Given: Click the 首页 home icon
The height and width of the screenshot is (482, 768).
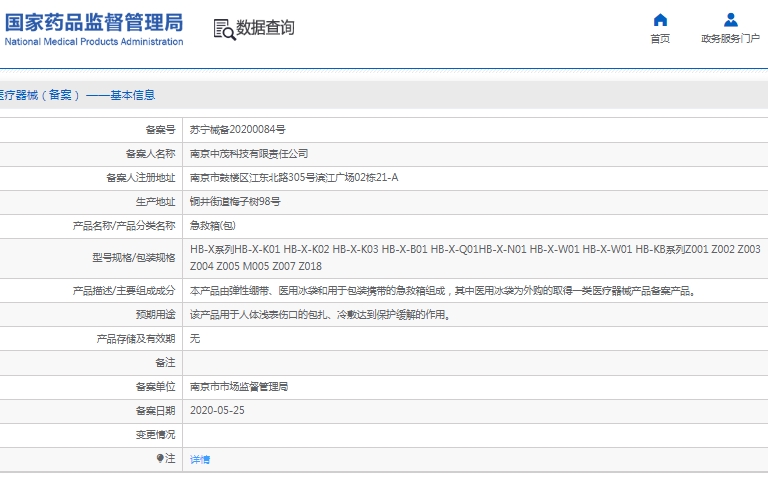Looking at the screenshot, I should coord(660,20).
